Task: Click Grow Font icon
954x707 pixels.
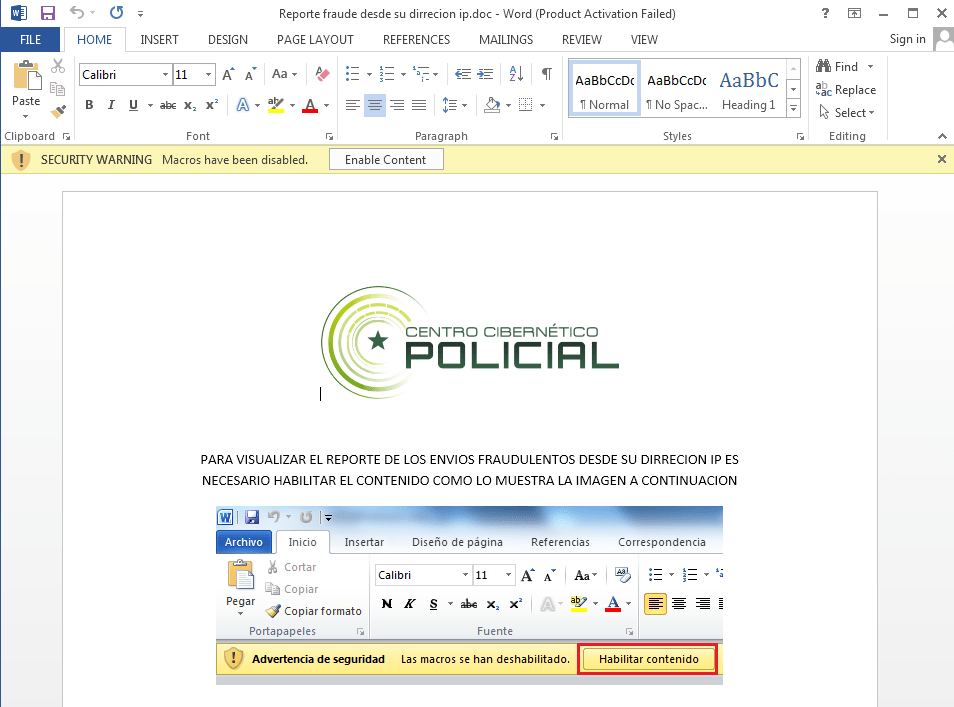Action: 228,74
